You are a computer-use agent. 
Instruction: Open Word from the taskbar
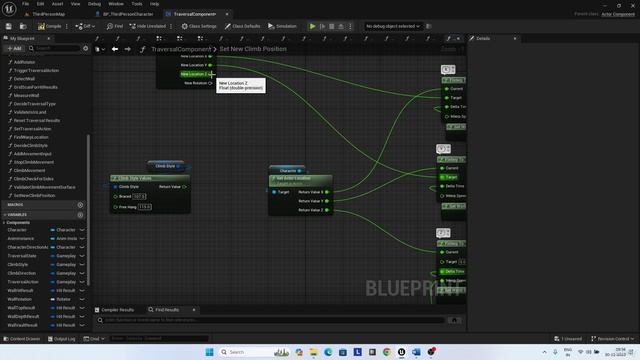[416, 352]
